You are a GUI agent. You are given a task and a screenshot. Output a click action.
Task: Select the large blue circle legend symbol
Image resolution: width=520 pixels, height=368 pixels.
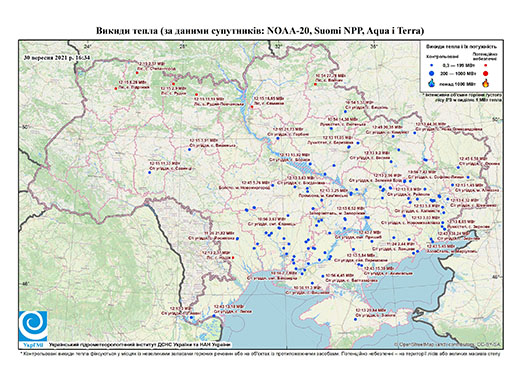[x=432, y=73]
